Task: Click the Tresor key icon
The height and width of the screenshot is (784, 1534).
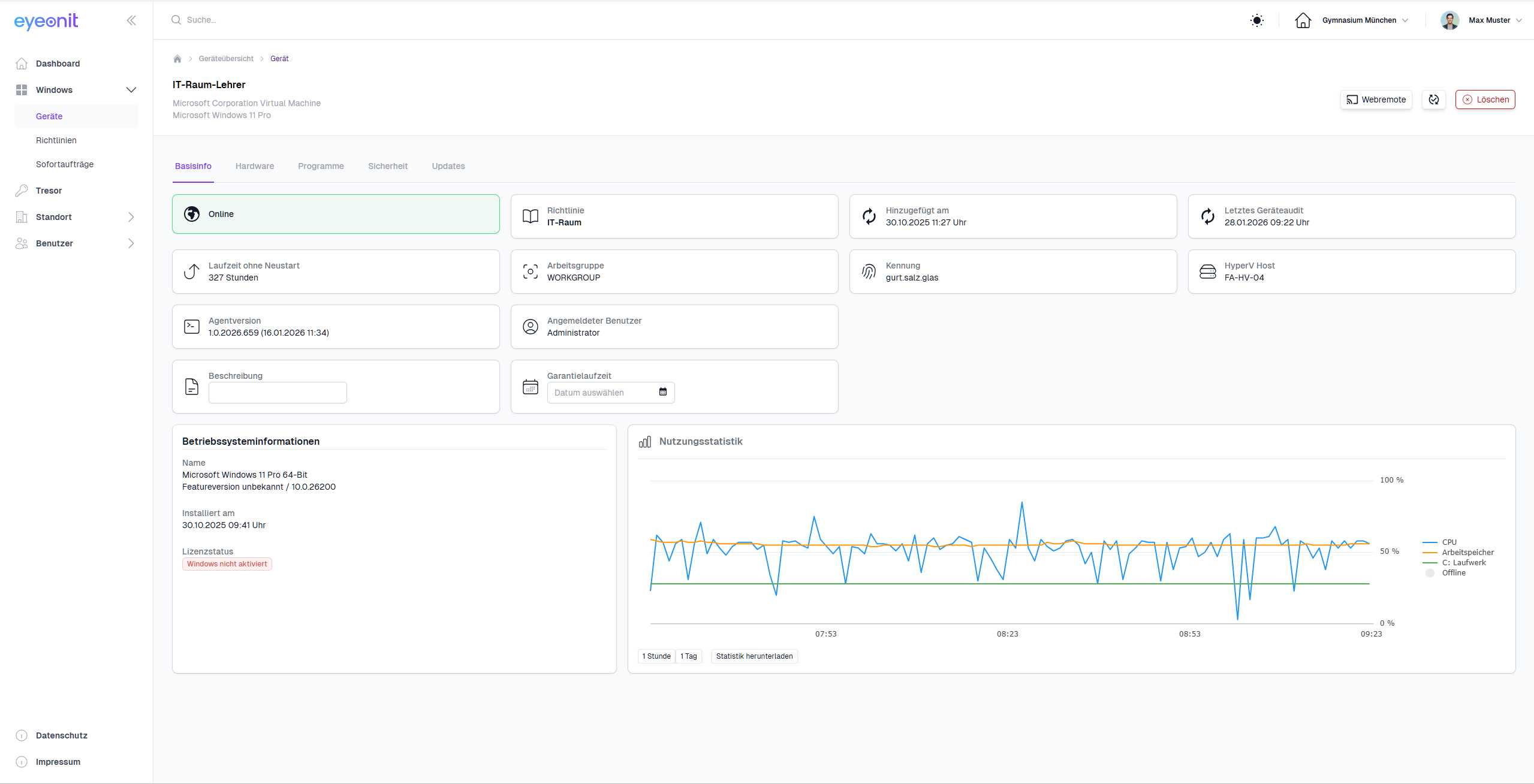Action: point(22,191)
